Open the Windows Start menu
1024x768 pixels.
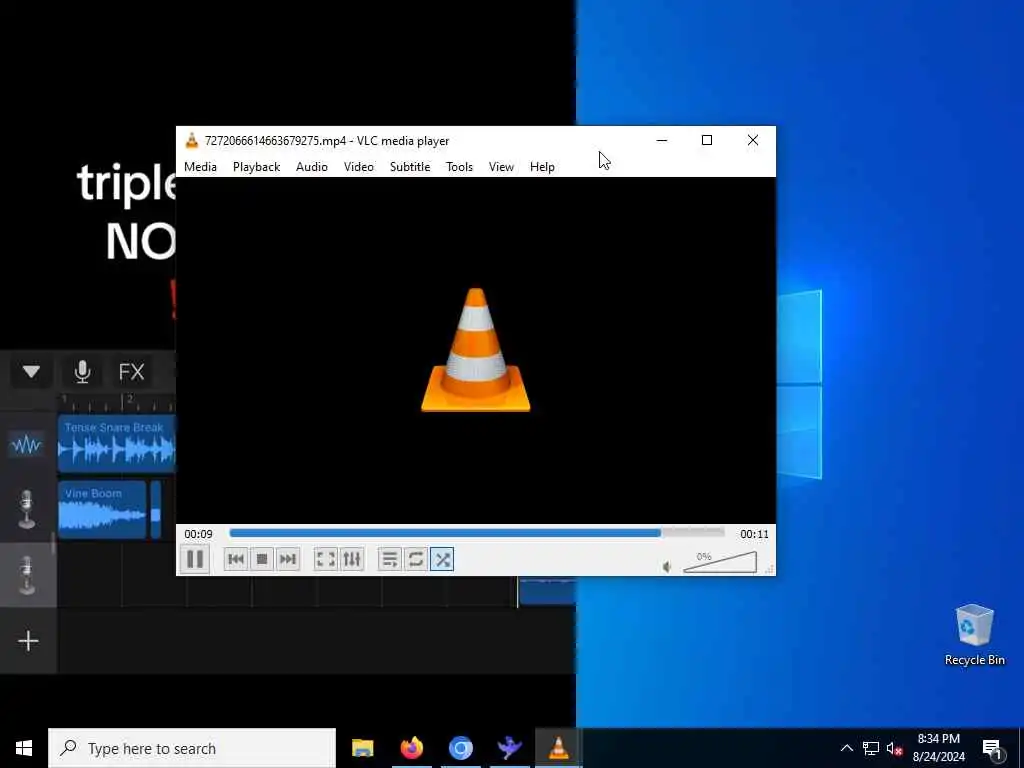24,748
